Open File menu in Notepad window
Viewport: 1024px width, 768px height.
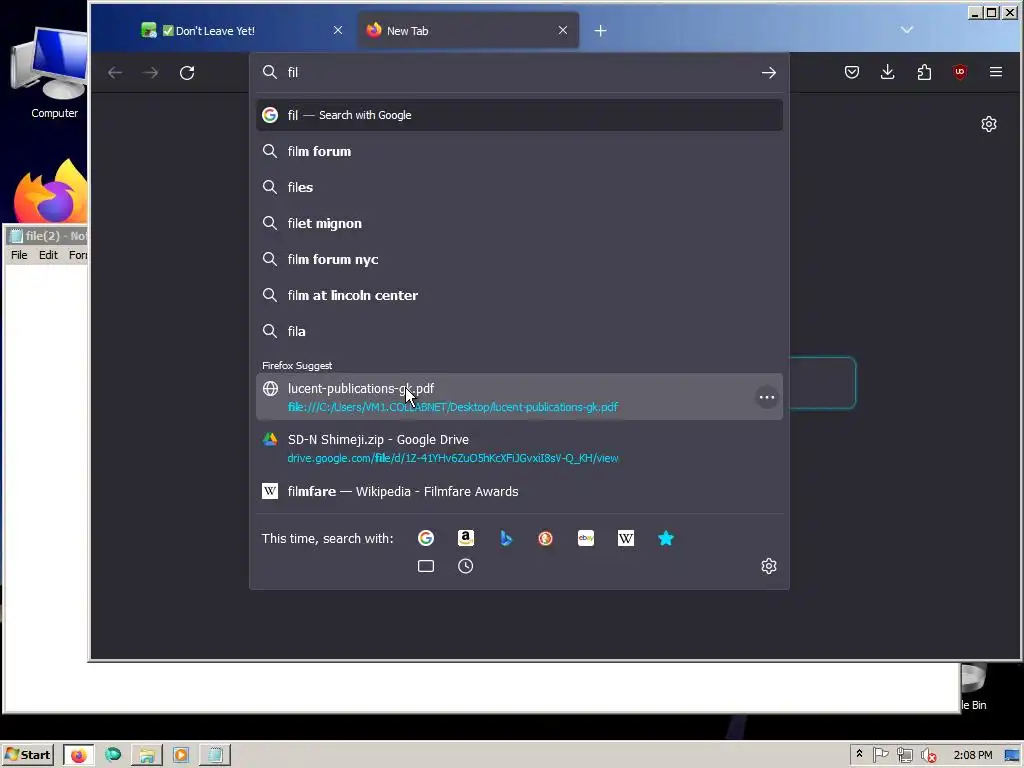(x=19, y=255)
